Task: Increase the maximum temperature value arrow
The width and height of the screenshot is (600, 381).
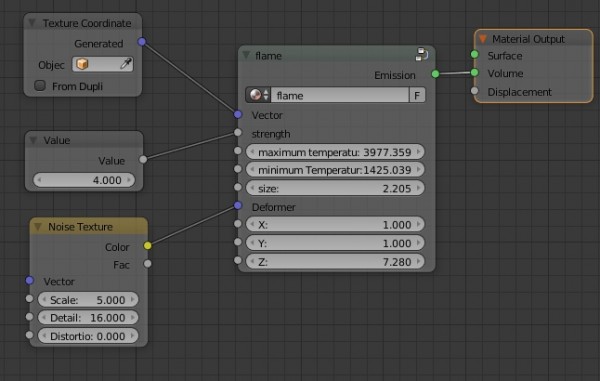Action: pos(418,151)
